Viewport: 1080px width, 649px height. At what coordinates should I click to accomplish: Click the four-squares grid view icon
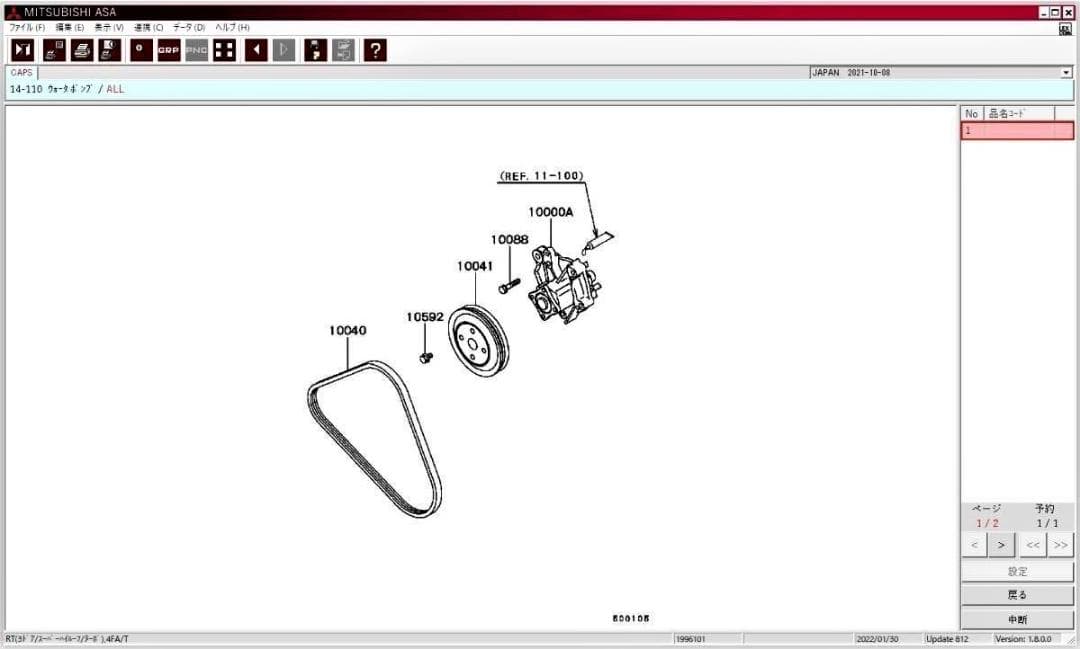click(225, 50)
